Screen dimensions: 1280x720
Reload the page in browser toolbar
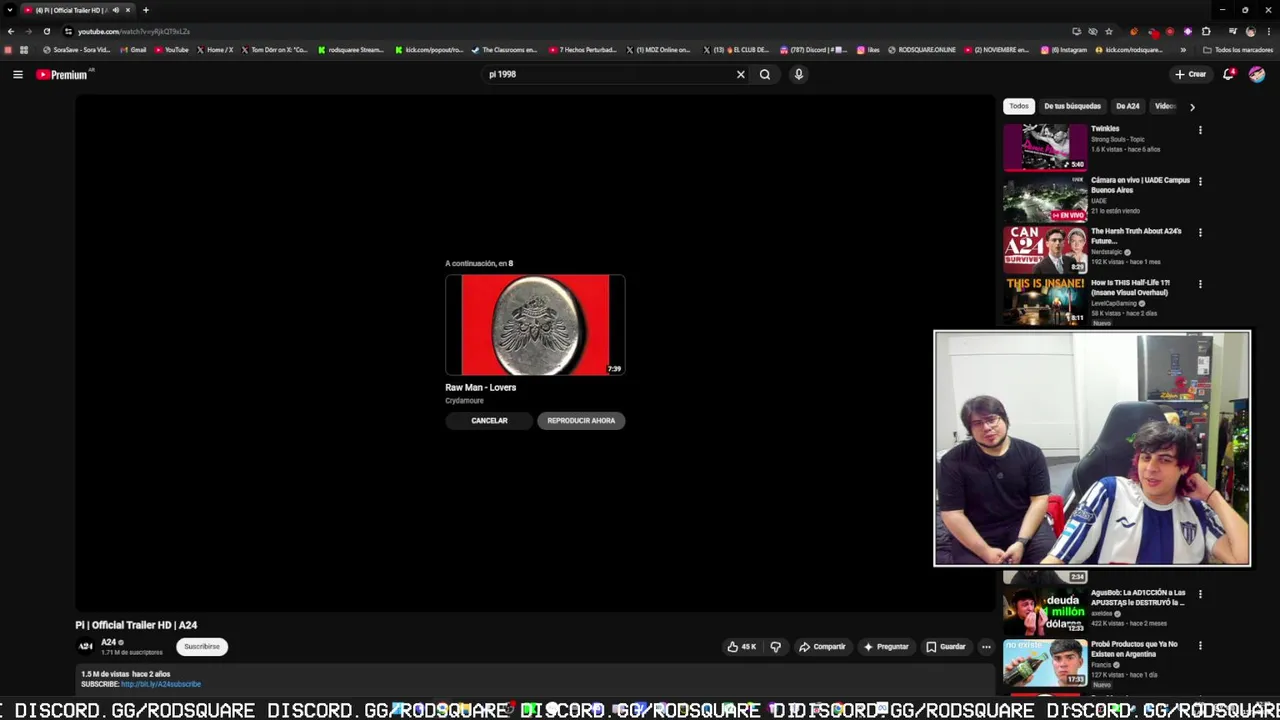point(46,31)
